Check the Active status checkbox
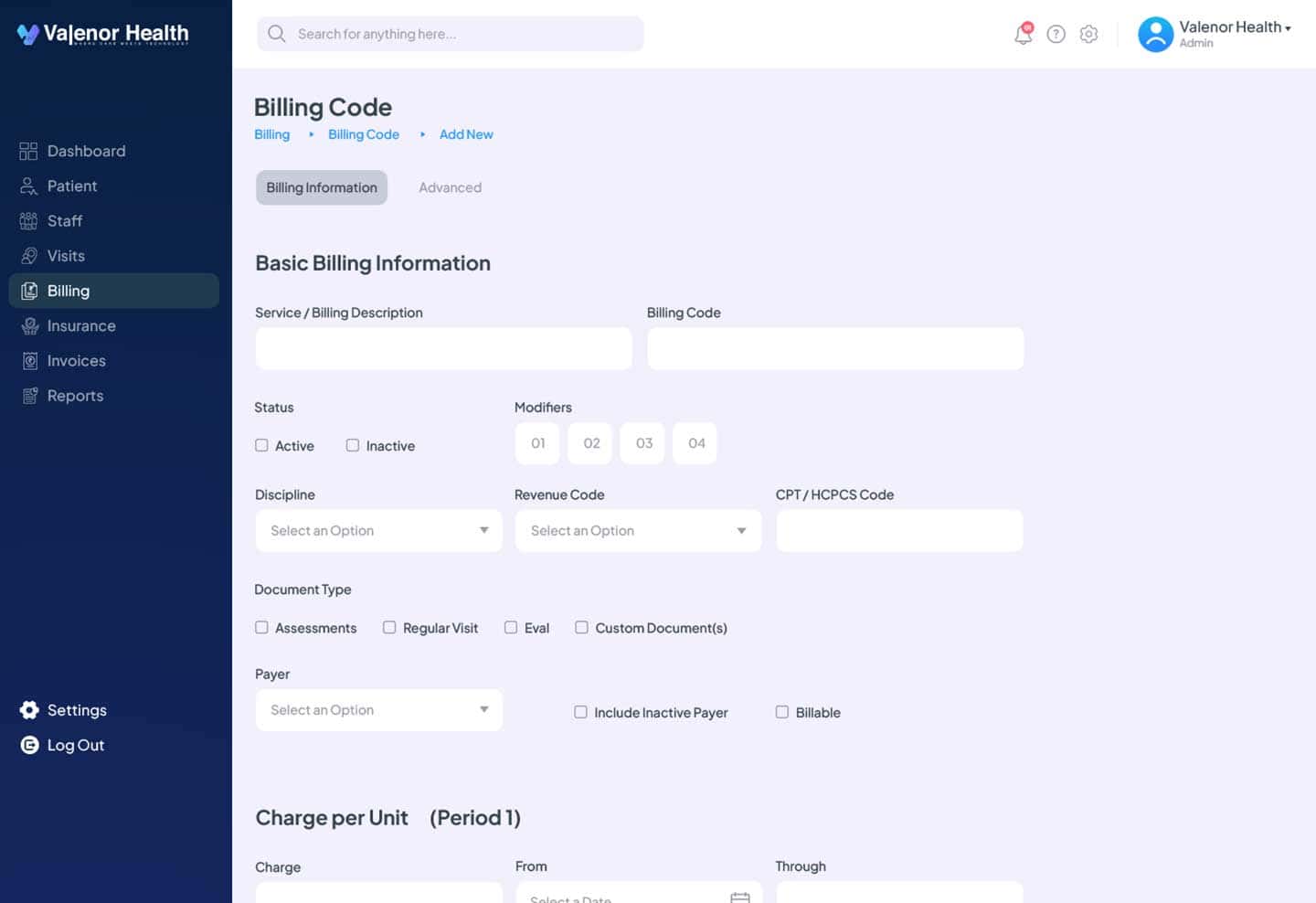Image resolution: width=1316 pixels, height=903 pixels. pyautogui.click(x=261, y=445)
